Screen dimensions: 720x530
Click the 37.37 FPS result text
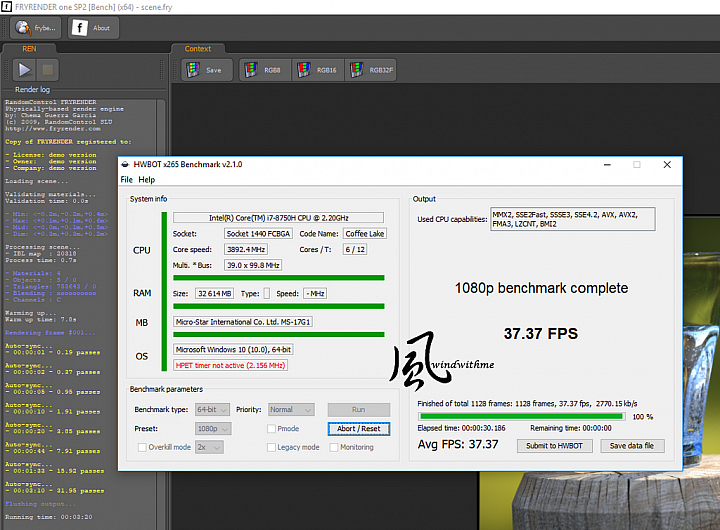[x=541, y=333]
